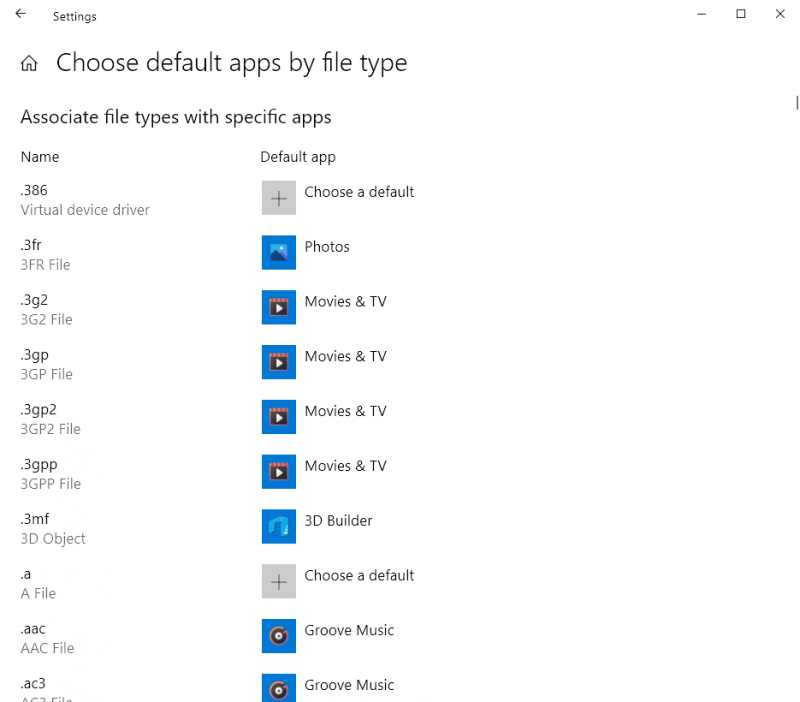800x702 pixels.
Task: Click Movies & TV icon for .3gp
Action: (279, 362)
